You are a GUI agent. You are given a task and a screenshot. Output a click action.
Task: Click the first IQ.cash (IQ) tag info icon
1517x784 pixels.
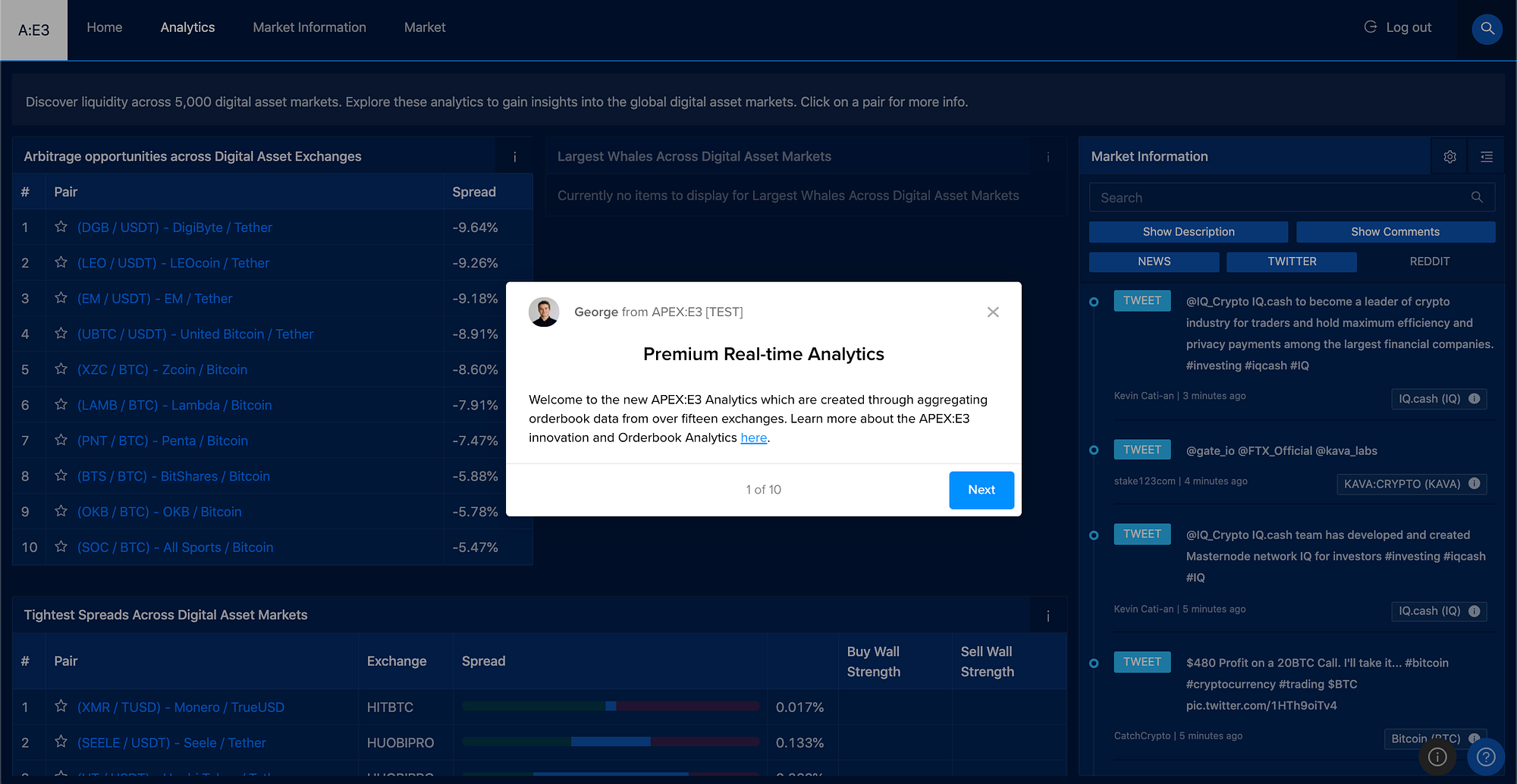click(x=1474, y=399)
